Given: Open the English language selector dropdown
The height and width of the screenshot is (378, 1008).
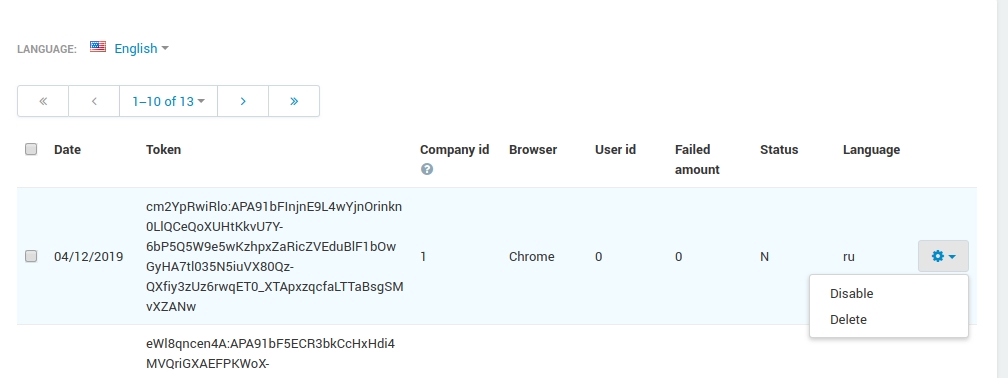Looking at the screenshot, I should point(141,48).
